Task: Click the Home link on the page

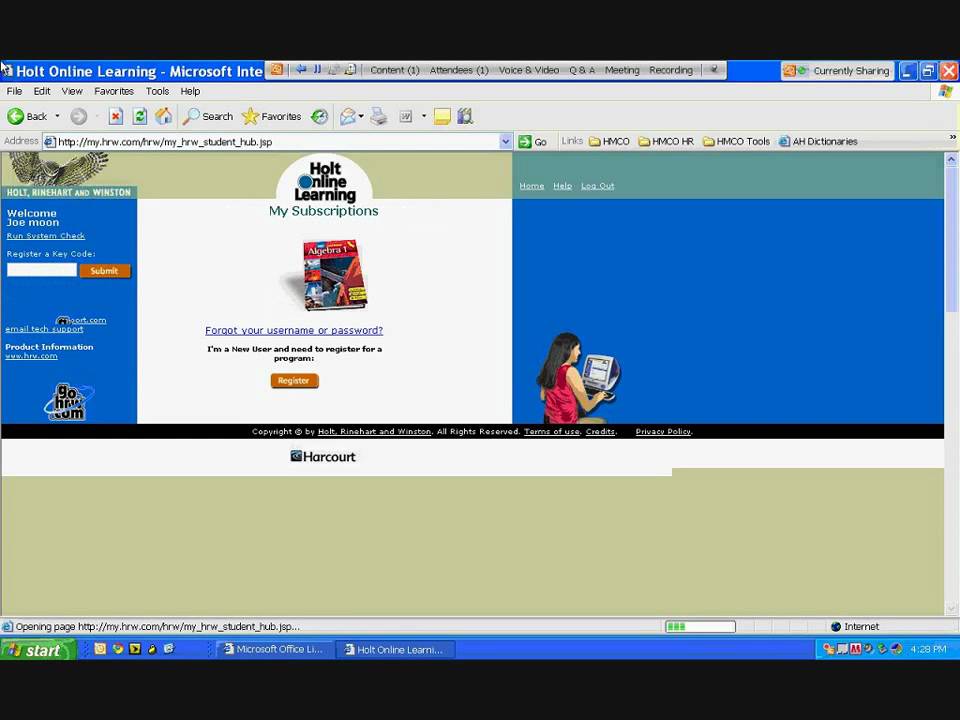Action: (x=531, y=186)
